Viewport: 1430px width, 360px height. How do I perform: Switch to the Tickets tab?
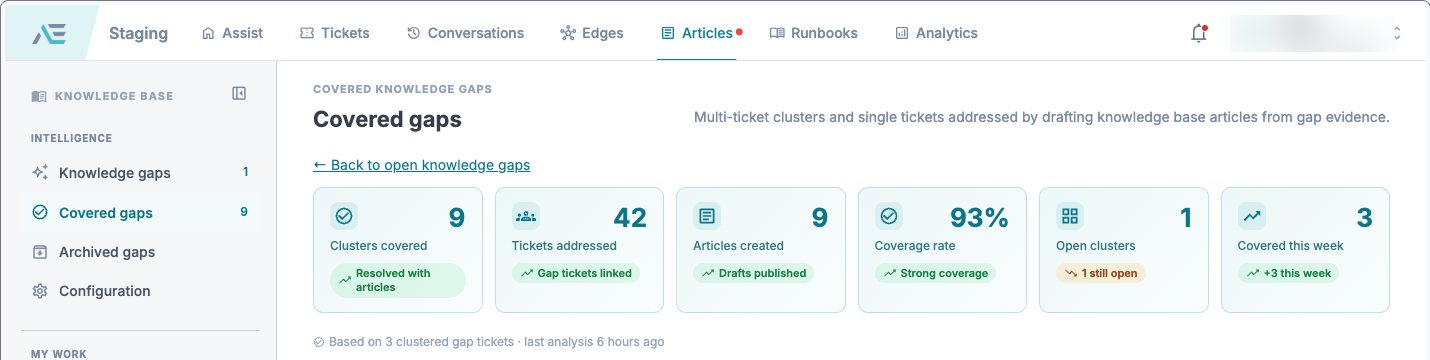pos(335,33)
